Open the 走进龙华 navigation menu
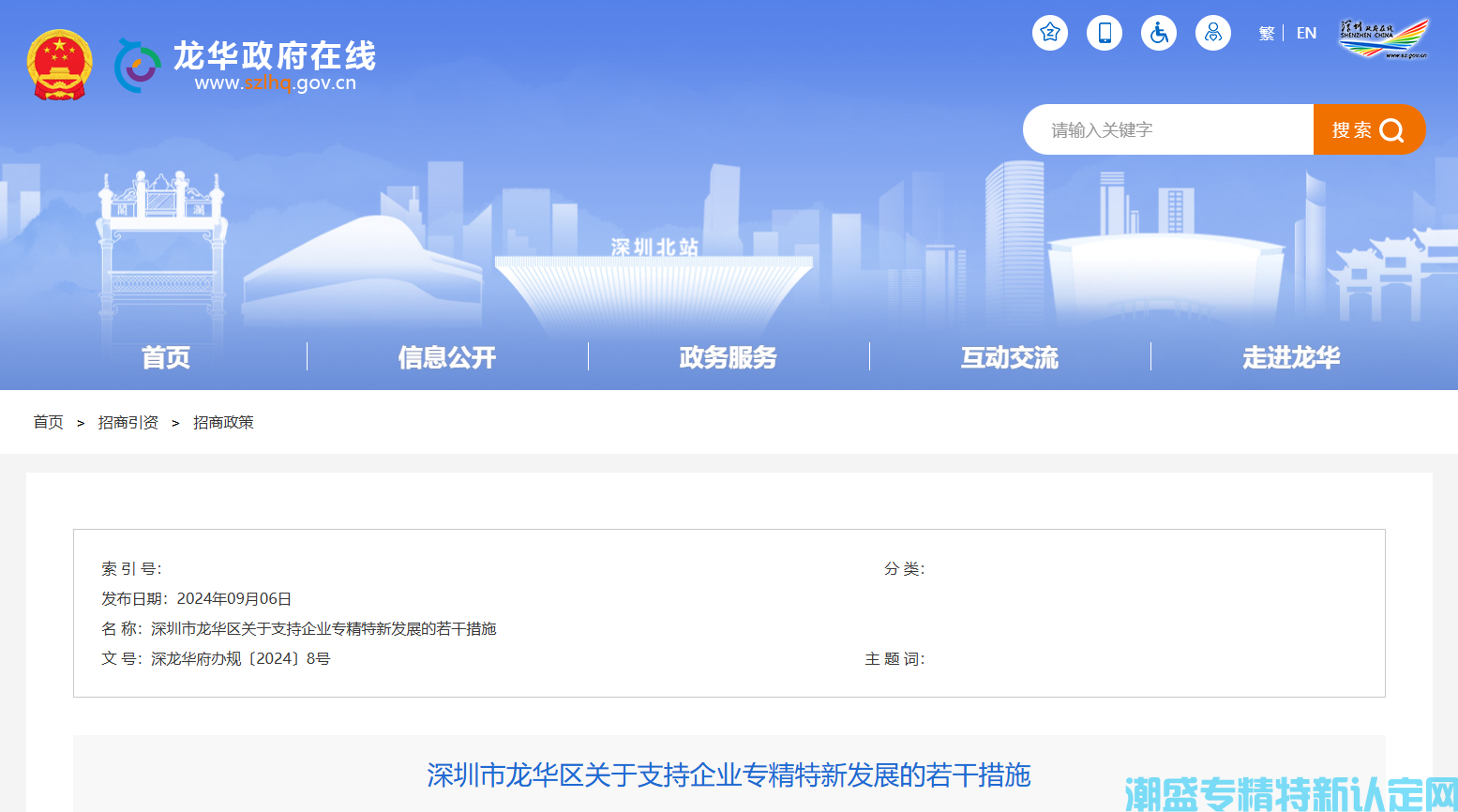The image size is (1458, 812). [x=1291, y=357]
